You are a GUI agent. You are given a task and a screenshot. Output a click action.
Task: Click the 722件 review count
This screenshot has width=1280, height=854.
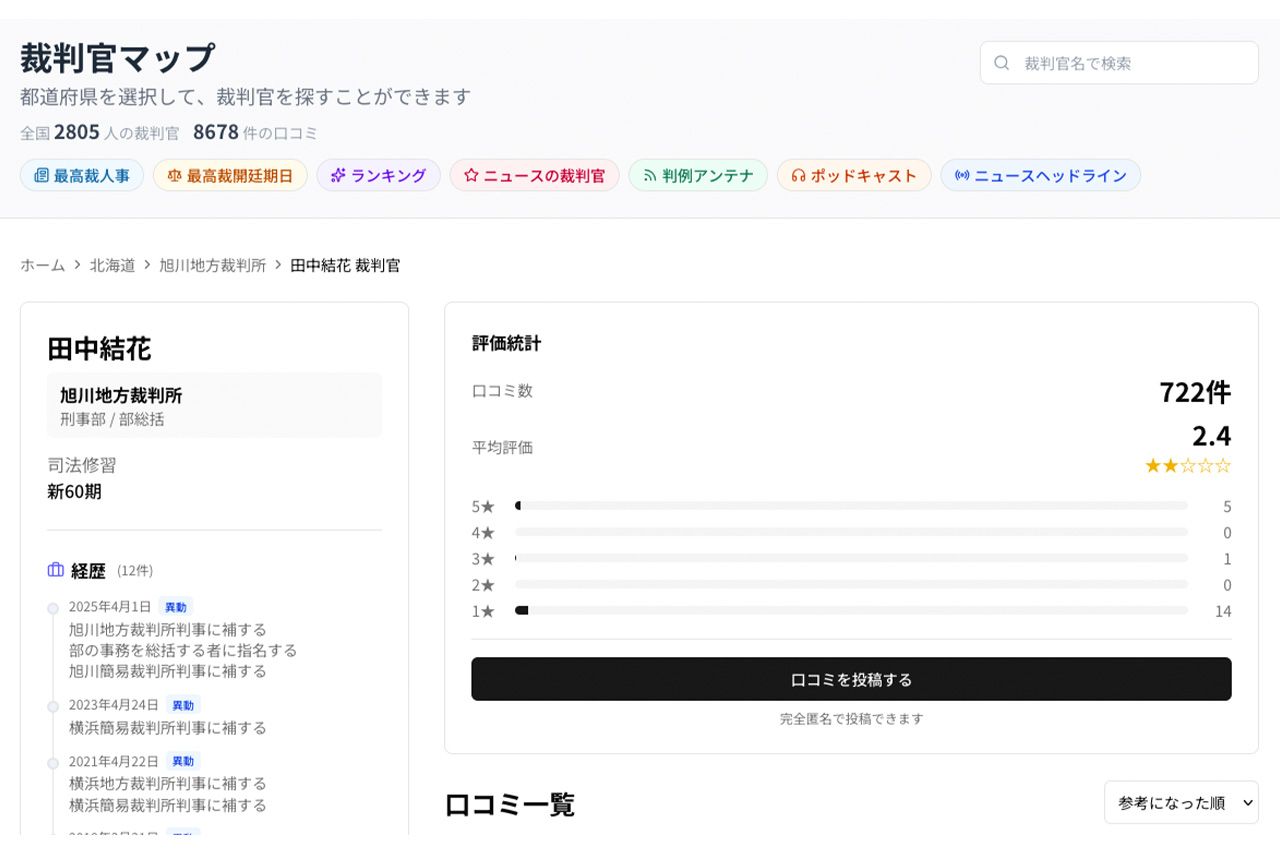point(1195,392)
